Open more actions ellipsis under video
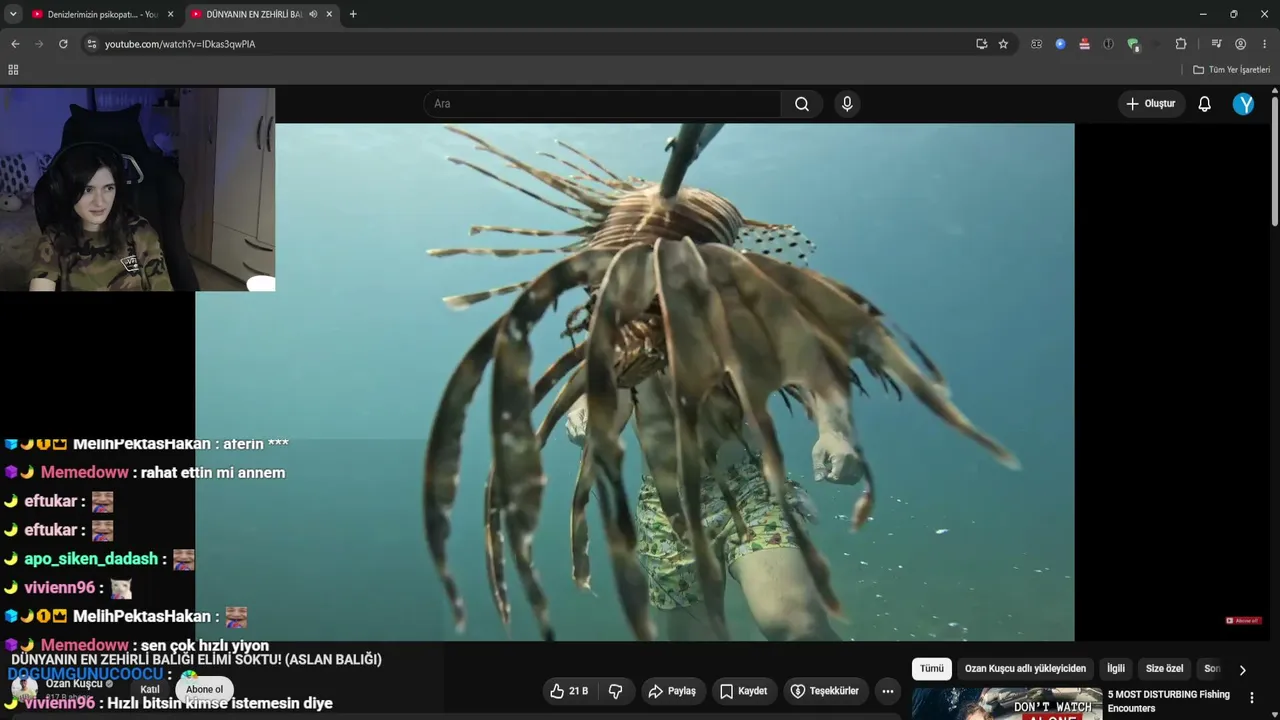Image resolution: width=1280 pixels, height=720 pixels. click(x=887, y=691)
